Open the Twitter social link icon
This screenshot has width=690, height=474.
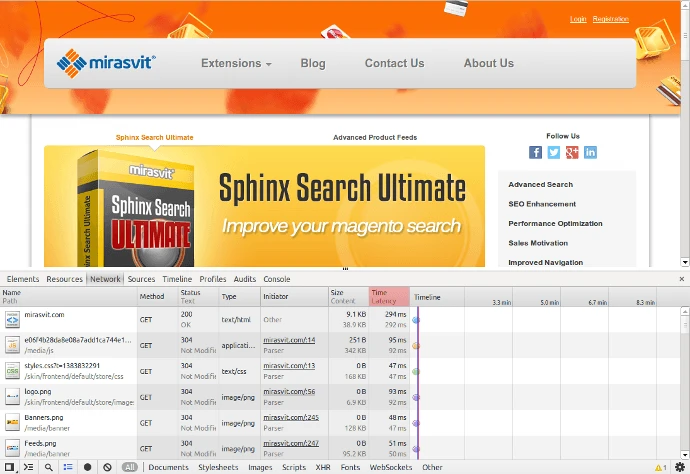click(x=554, y=152)
